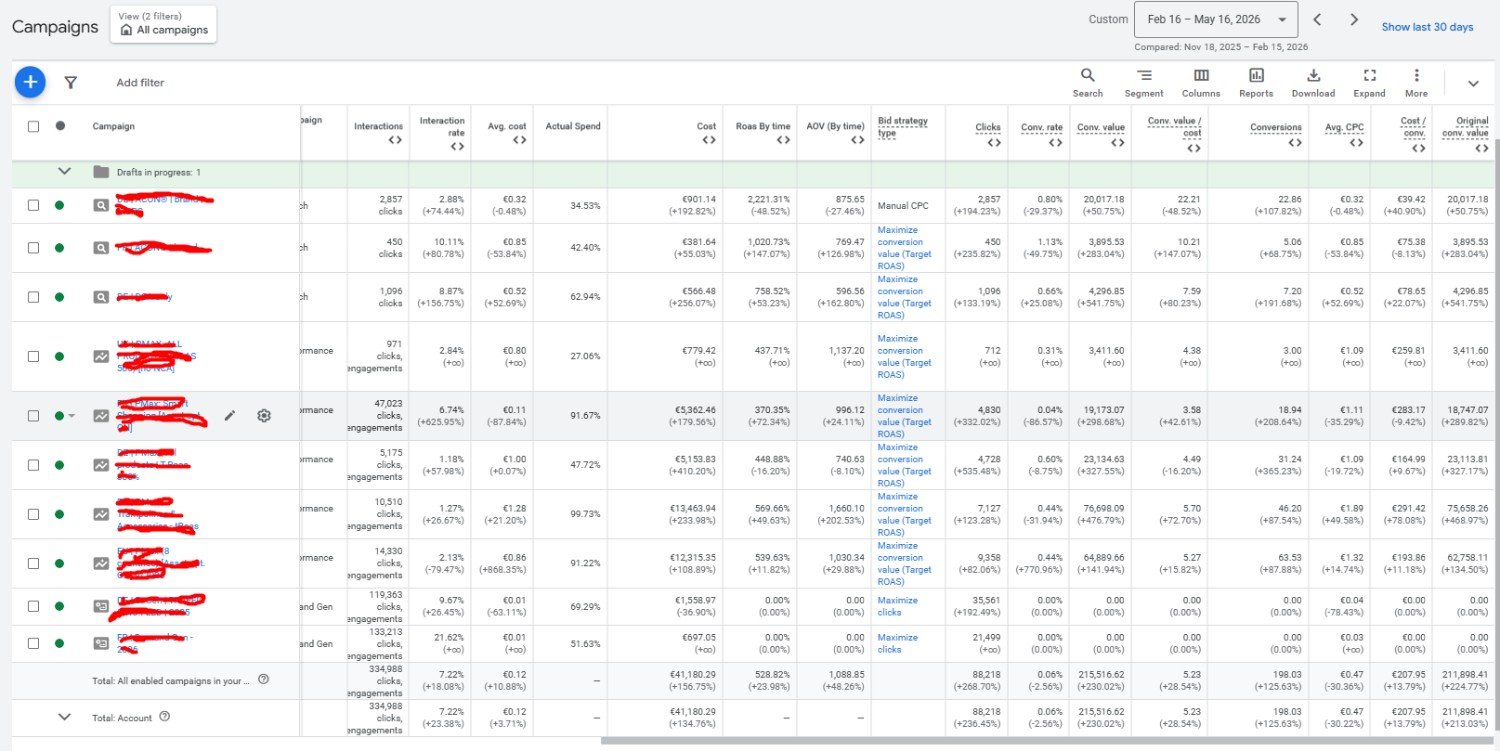Check the box for the €566.48 cost row
Image resolution: width=1500 pixels, height=751 pixels.
(33, 297)
